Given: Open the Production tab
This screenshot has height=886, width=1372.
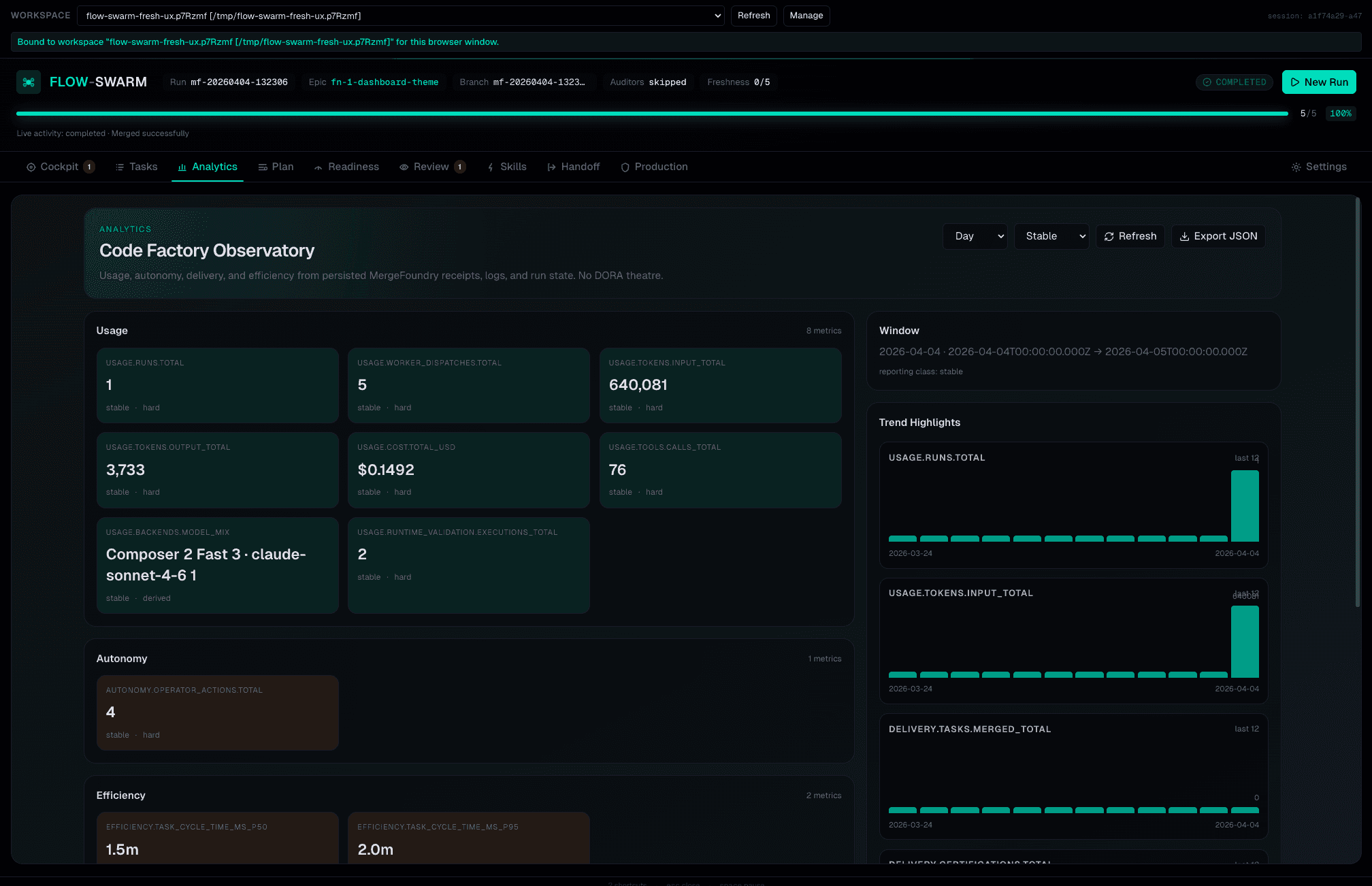Looking at the screenshot, I should point(654,167).
